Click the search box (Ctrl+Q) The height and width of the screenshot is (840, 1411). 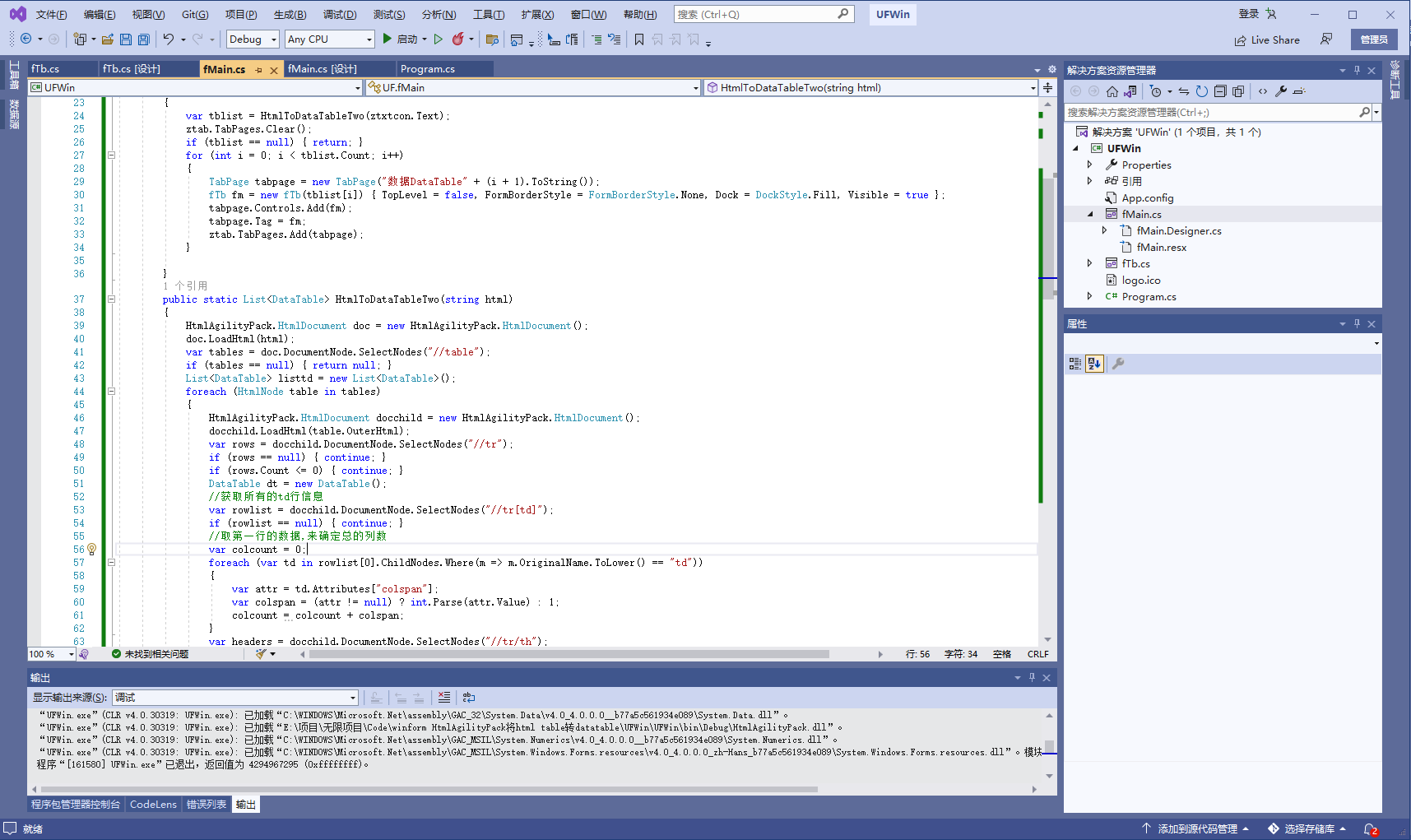click(764, 14)
